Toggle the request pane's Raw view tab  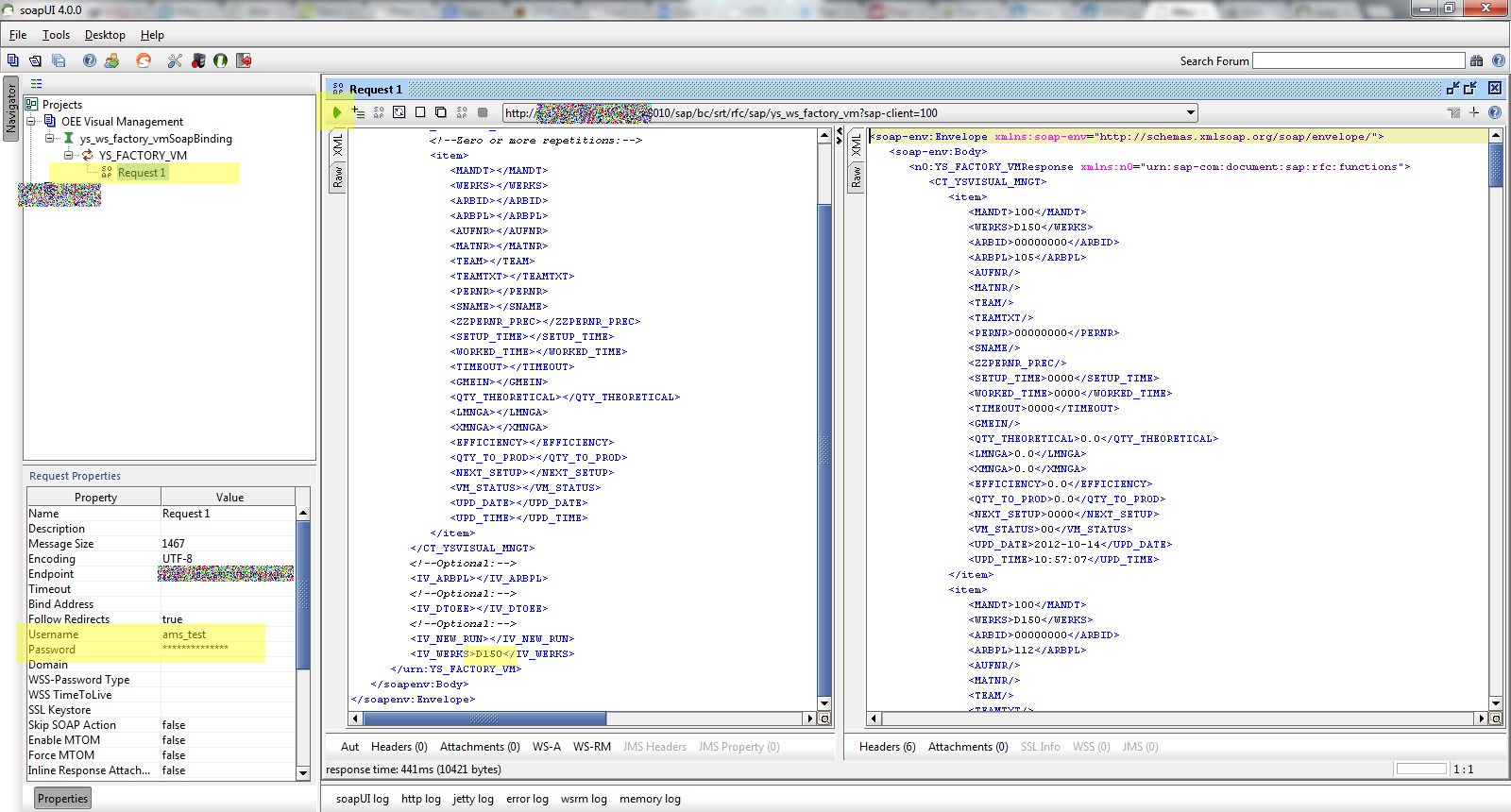337,177
